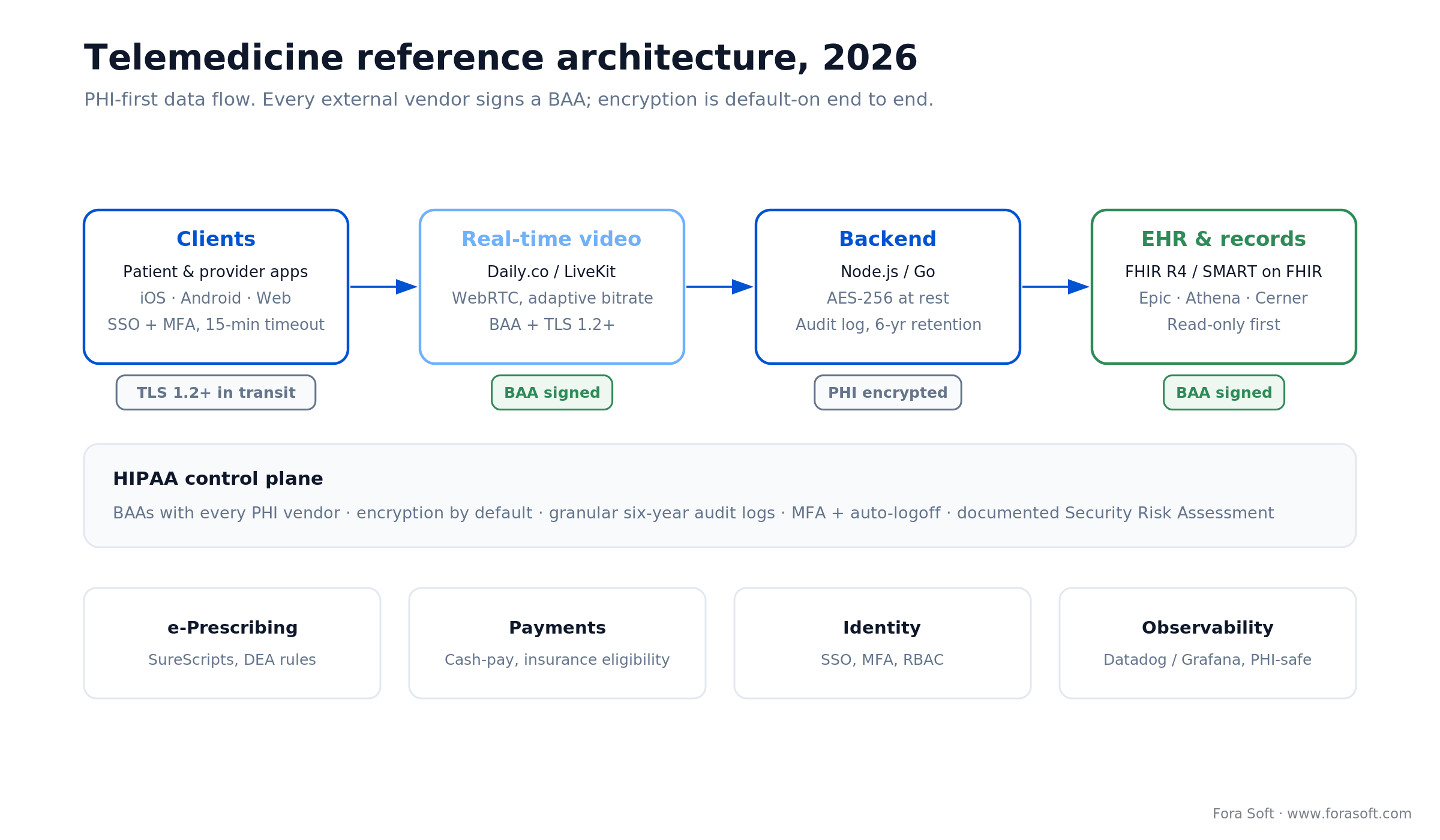Open the Fora Soft www.forasoft.com footer link
This screenshot has width=1440, height=840.
tap(1312, 814)
